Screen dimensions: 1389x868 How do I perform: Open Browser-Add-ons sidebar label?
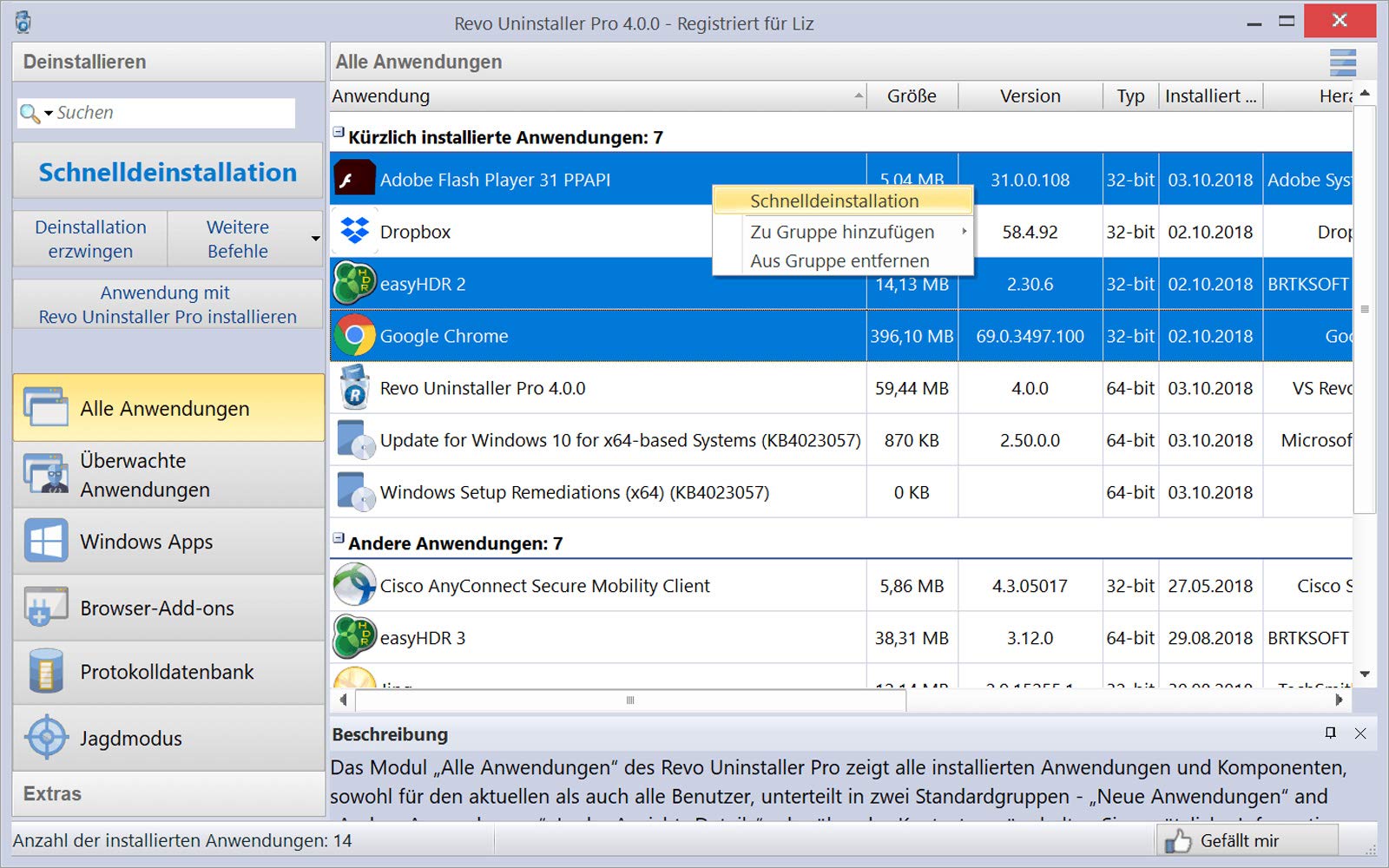(157, 608)
